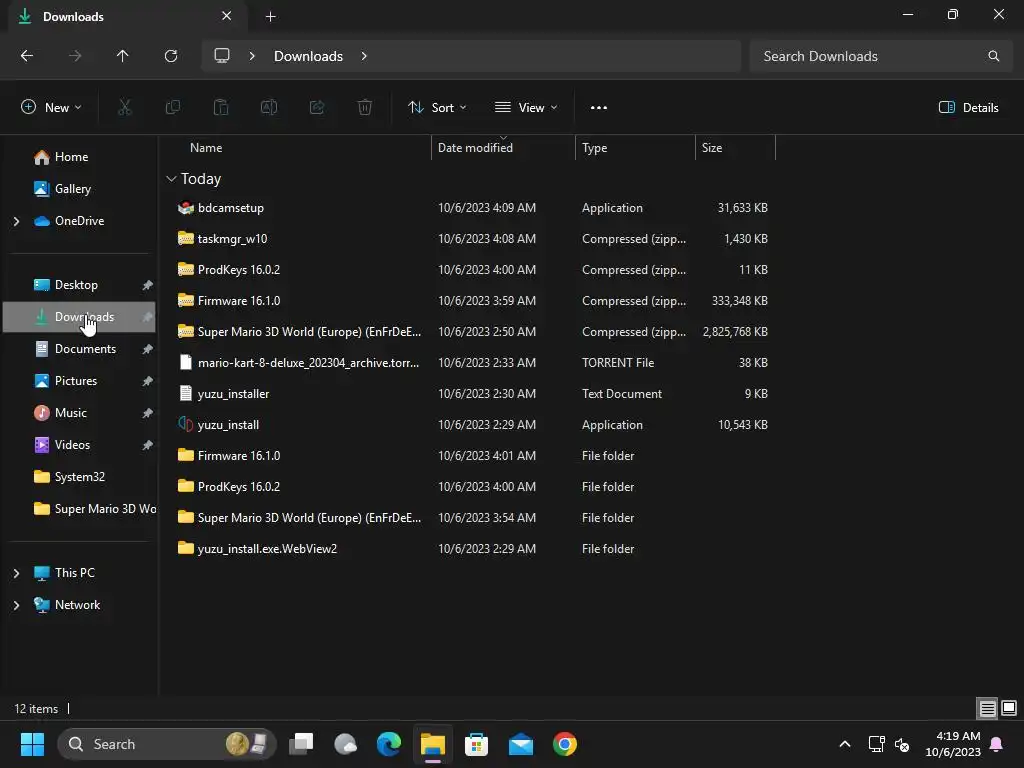The height and width of the screenshot is (768, 1024).
Task: Click chevron before Downloads in address bar
Action: click(252, 56)
